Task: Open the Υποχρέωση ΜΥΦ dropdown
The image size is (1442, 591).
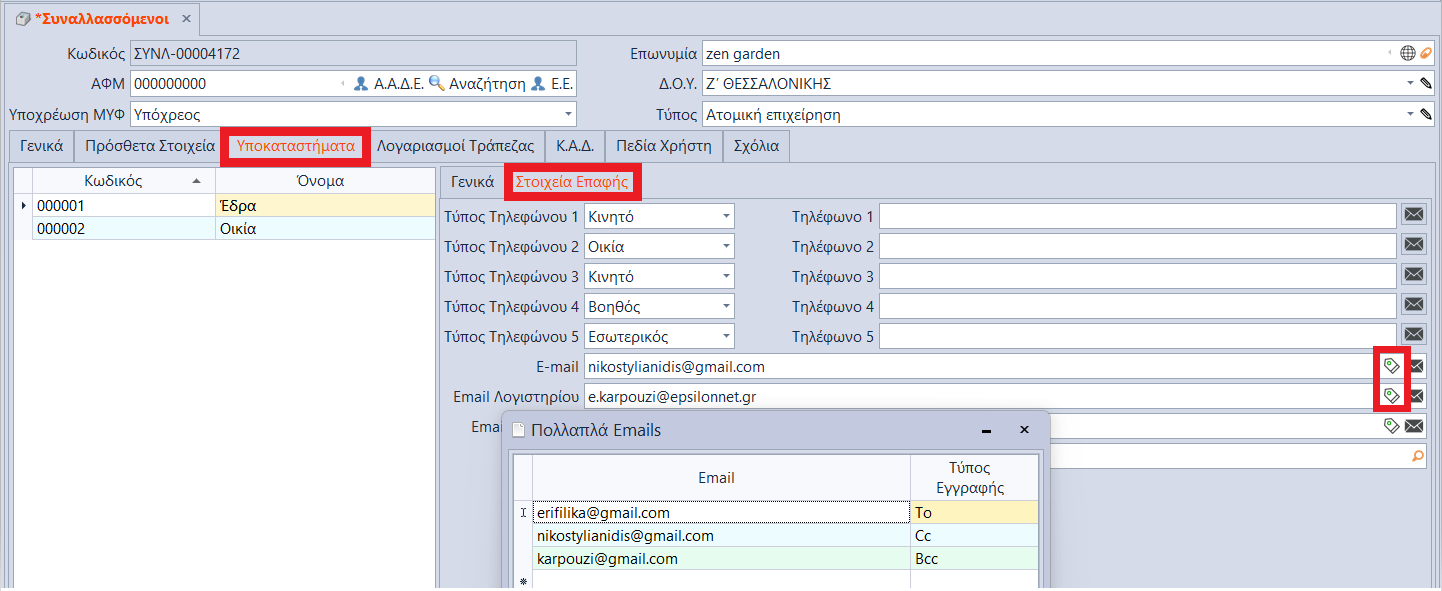Action: pyautogui.click(x=568, y=114)
